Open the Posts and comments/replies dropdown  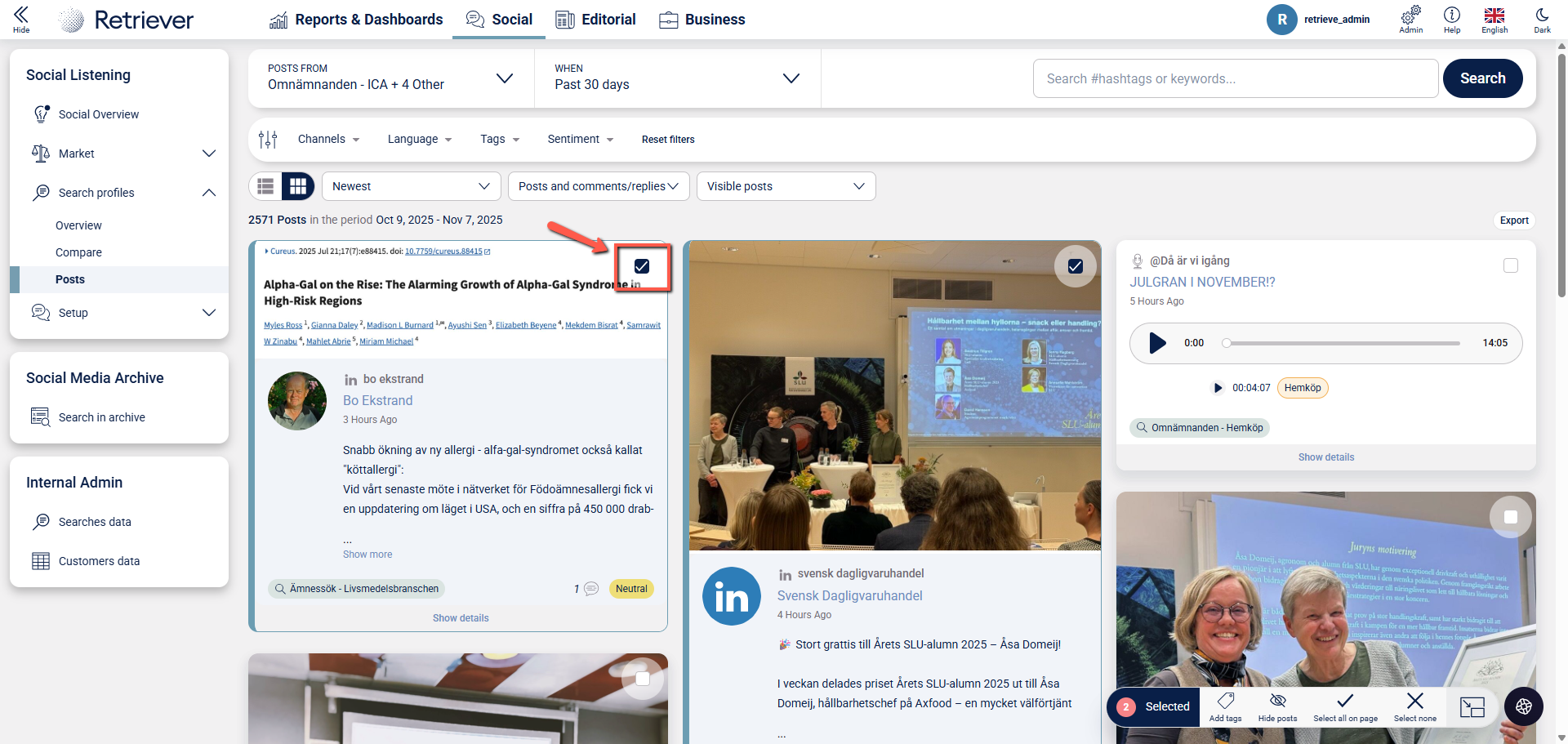(x=599, y=186)
